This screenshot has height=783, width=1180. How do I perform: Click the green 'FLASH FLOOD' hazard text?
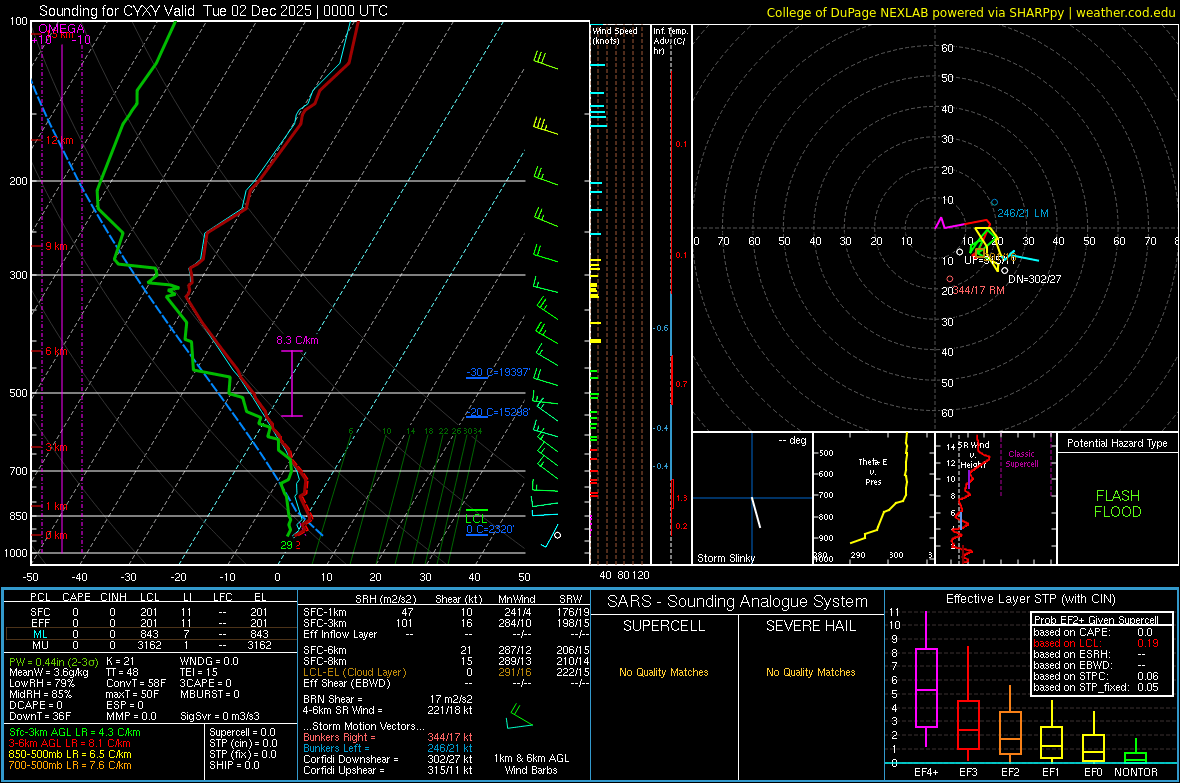coord(1118,504)
